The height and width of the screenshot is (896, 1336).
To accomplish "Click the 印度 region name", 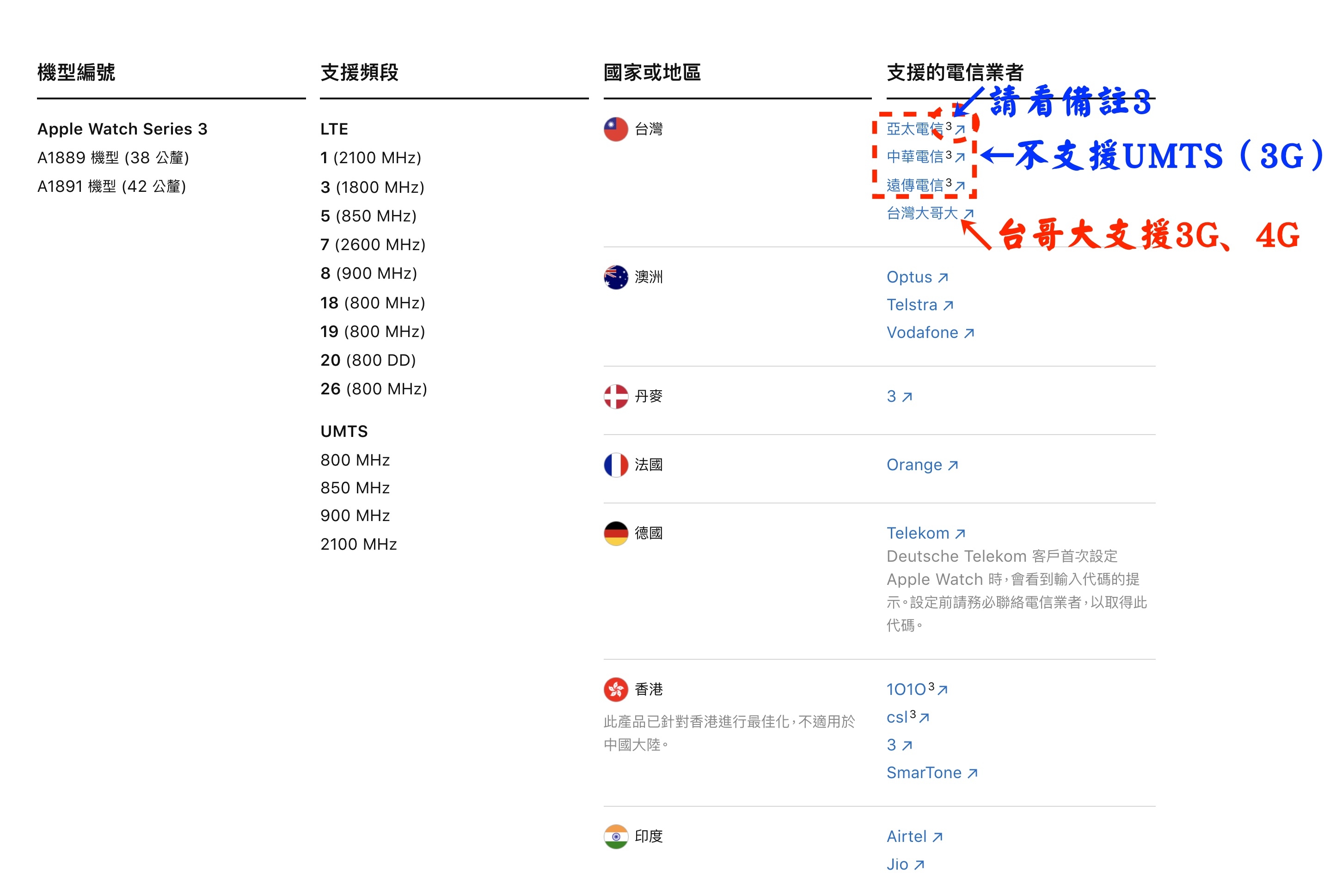I will tap(649, 836).
